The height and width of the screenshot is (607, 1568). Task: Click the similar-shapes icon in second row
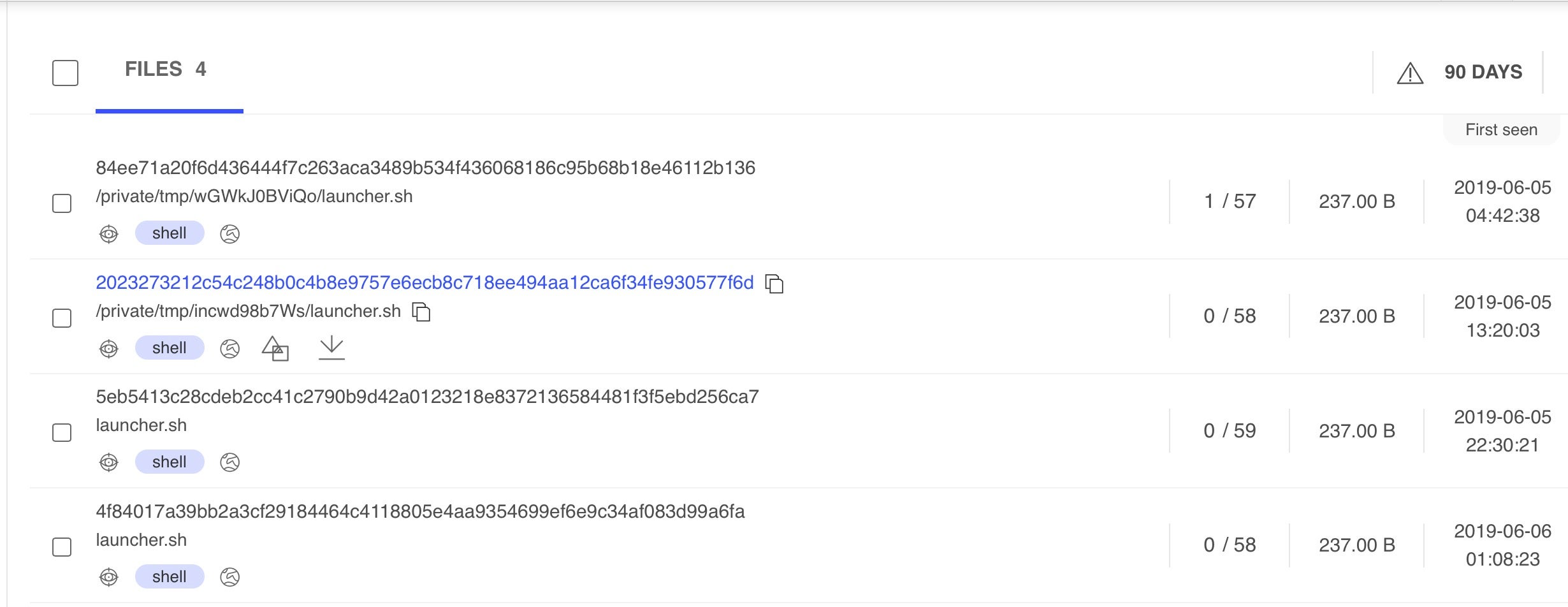[275, 348]
